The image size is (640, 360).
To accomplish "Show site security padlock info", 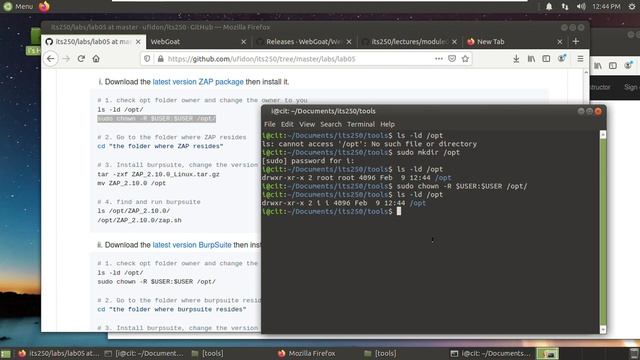I will tap(160, 59).
